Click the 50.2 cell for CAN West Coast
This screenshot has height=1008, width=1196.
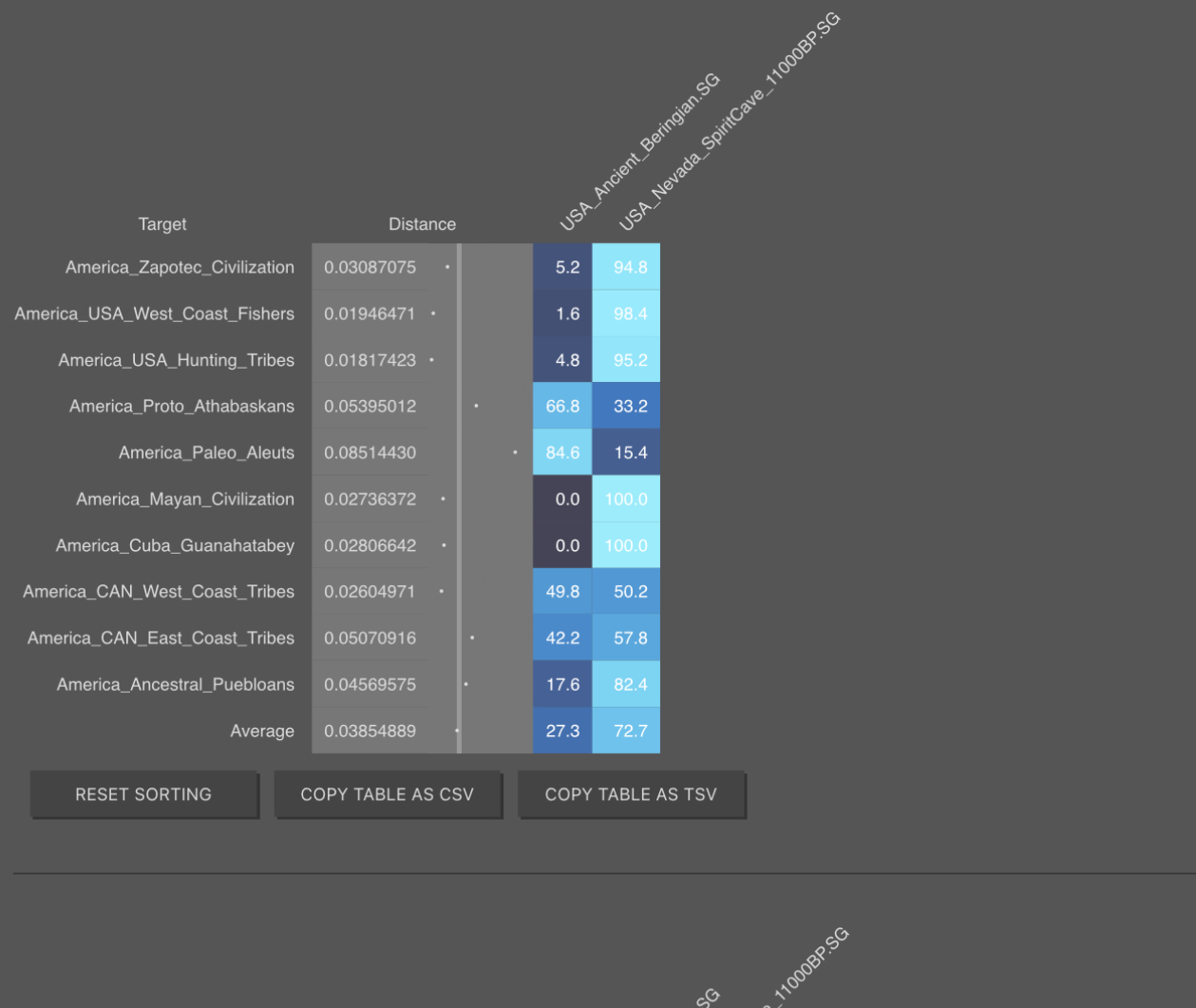(626, 591)
